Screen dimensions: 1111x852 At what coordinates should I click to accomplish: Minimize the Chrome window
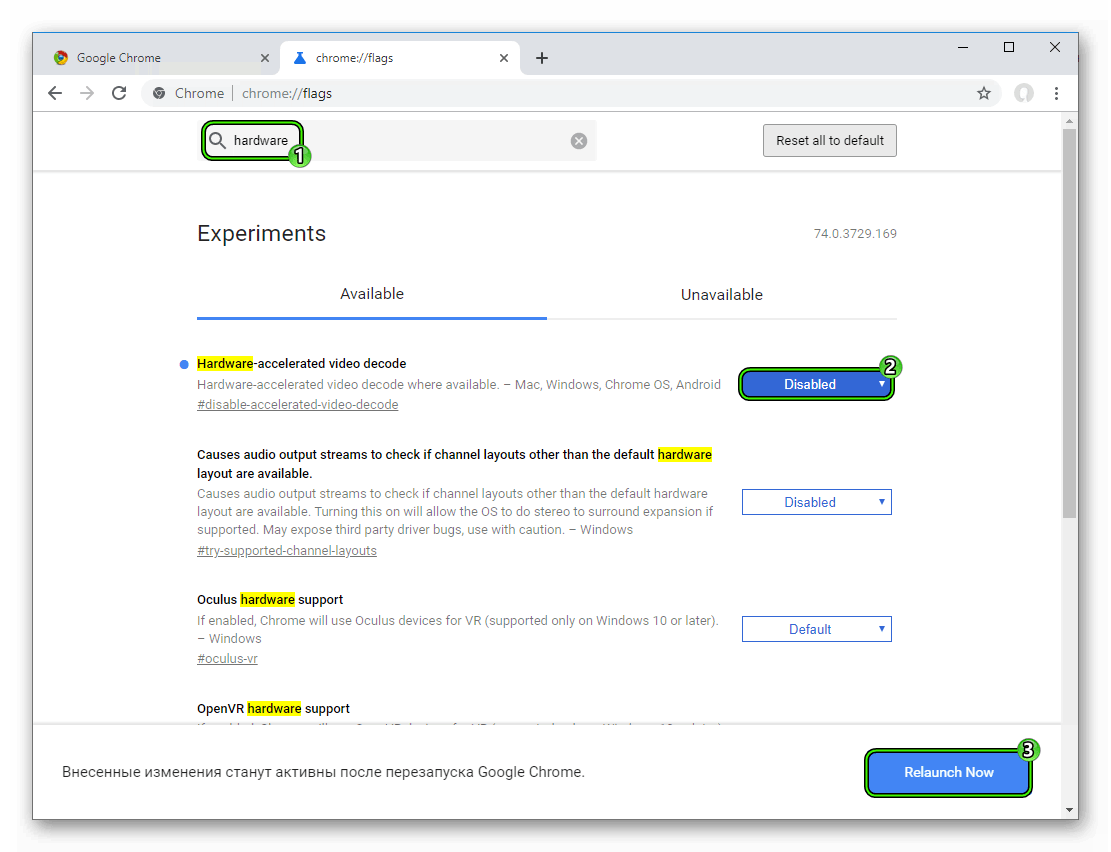coord(963,47)
